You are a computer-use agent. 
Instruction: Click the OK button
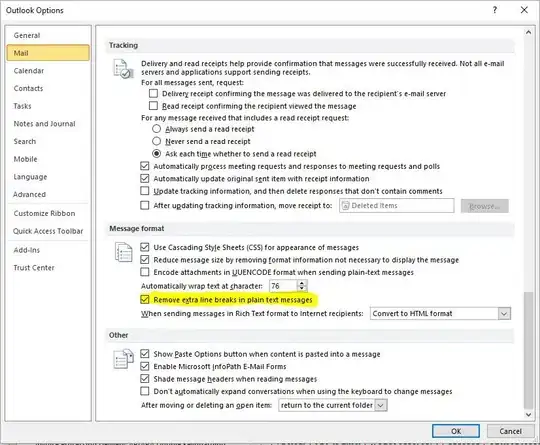point(456,431)
